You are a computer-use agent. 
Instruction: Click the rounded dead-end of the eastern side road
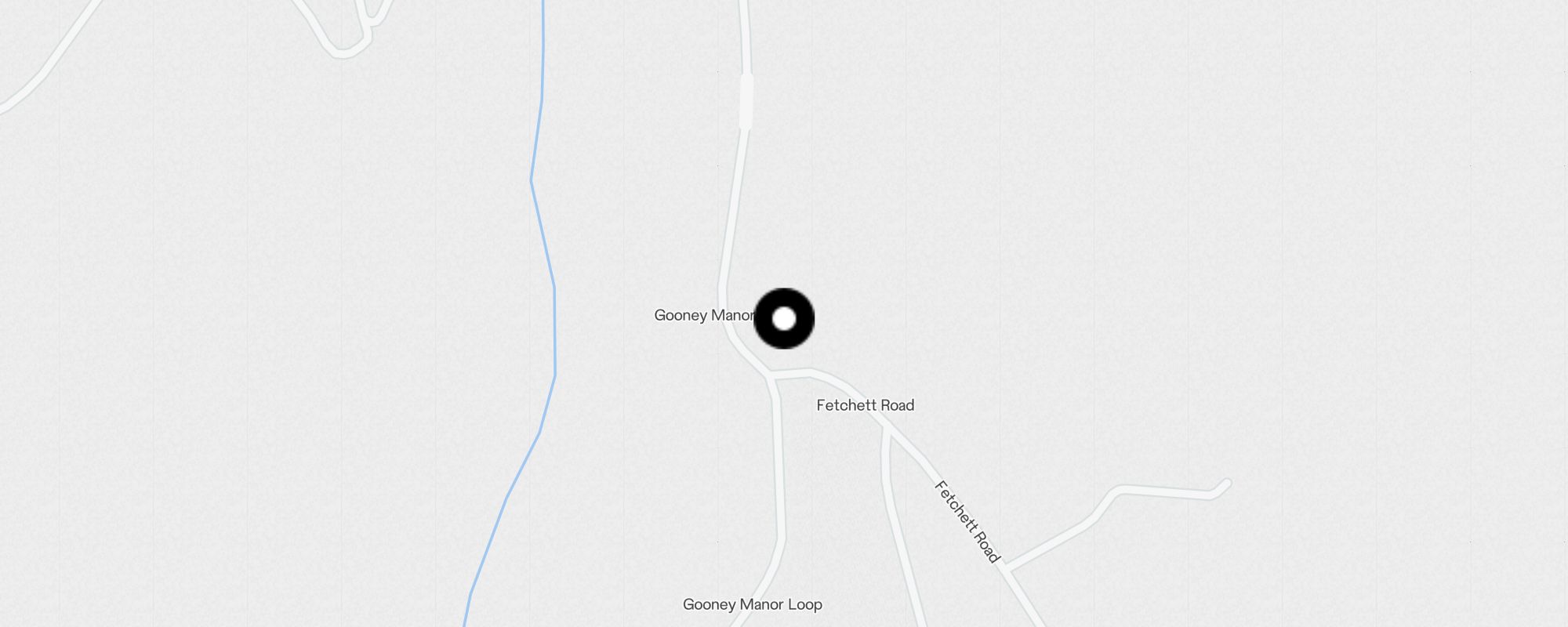point(1225,484)
